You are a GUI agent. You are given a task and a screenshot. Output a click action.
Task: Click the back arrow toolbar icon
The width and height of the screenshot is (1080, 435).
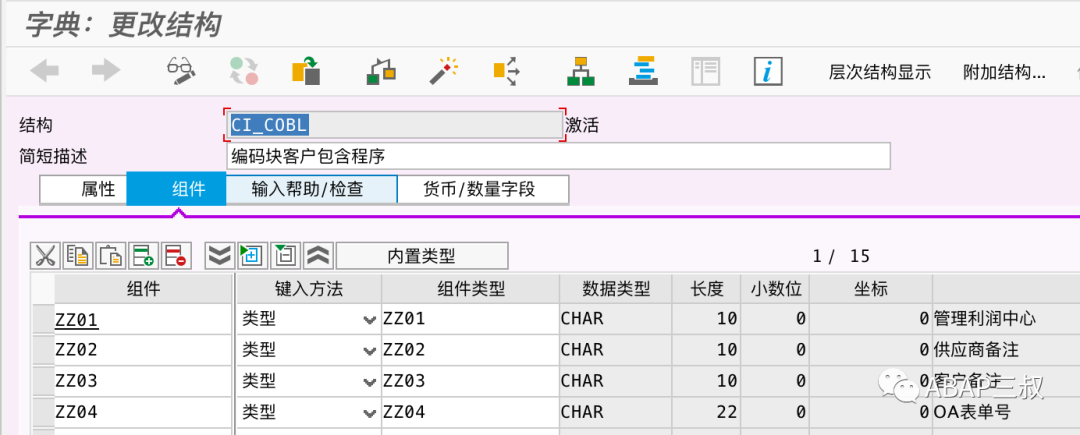point(44,71)
